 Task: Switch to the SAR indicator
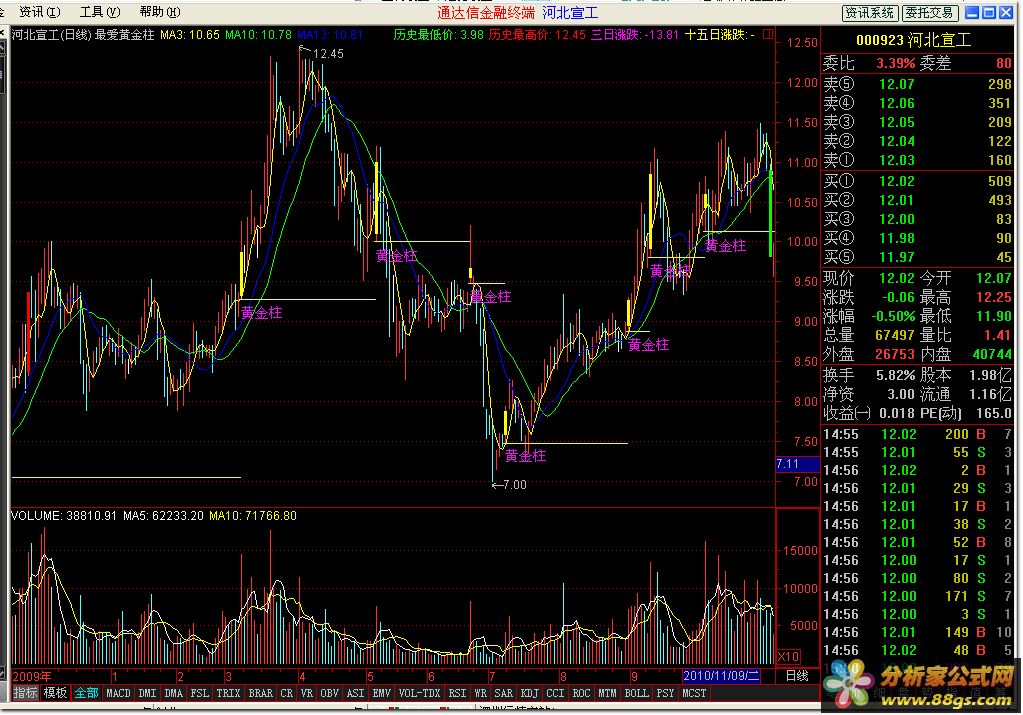click(x=503, y=693)
